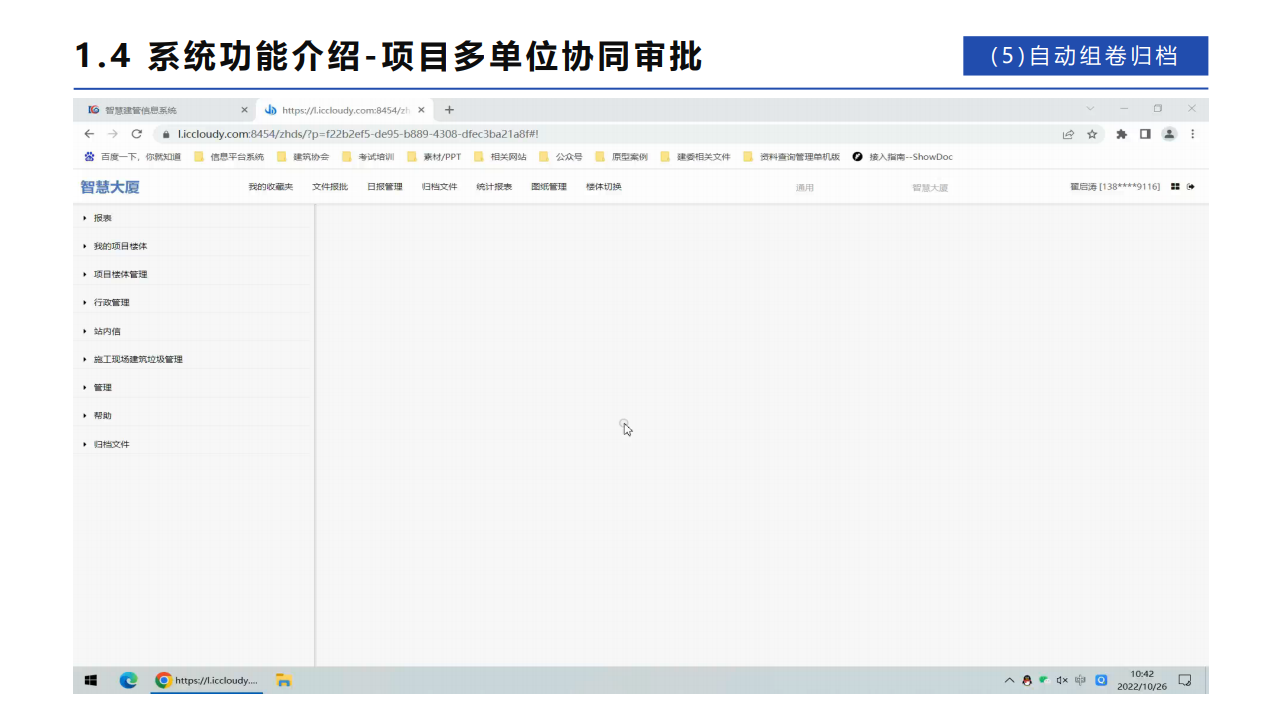Click the 中 input method tray icon
This screenshot has height=720, width=1280.
click(1081, 680)
